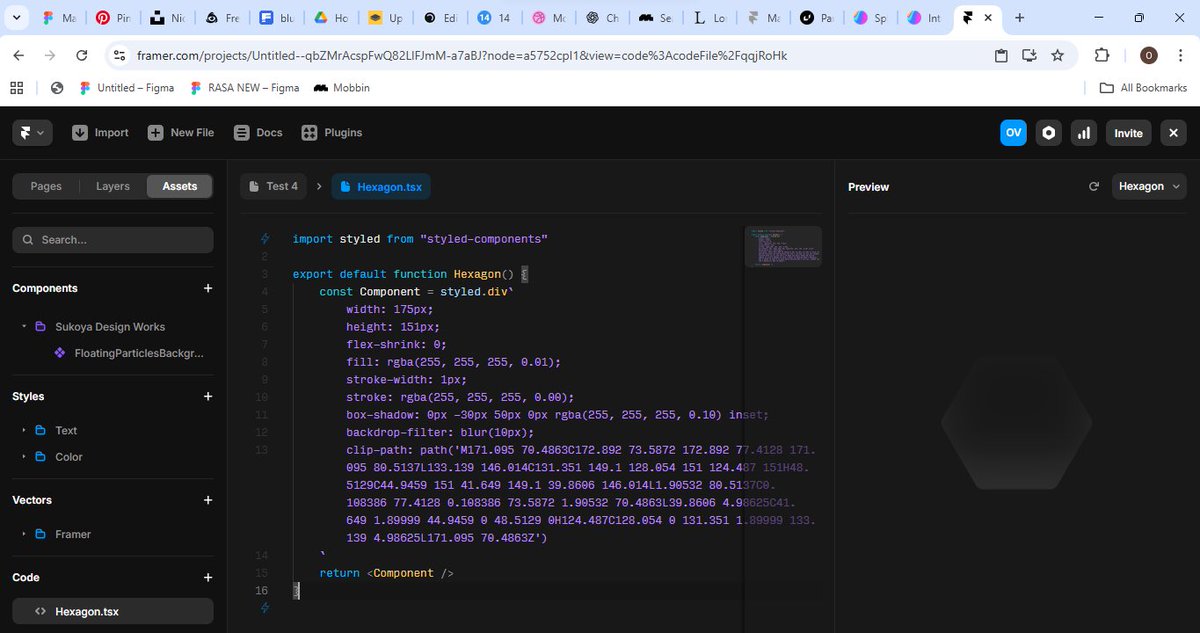Viewport: 1200px width, 633px height.
Task: Expand the Framer vectors folder
Action: pyautogui.click(x=23, y=534)
